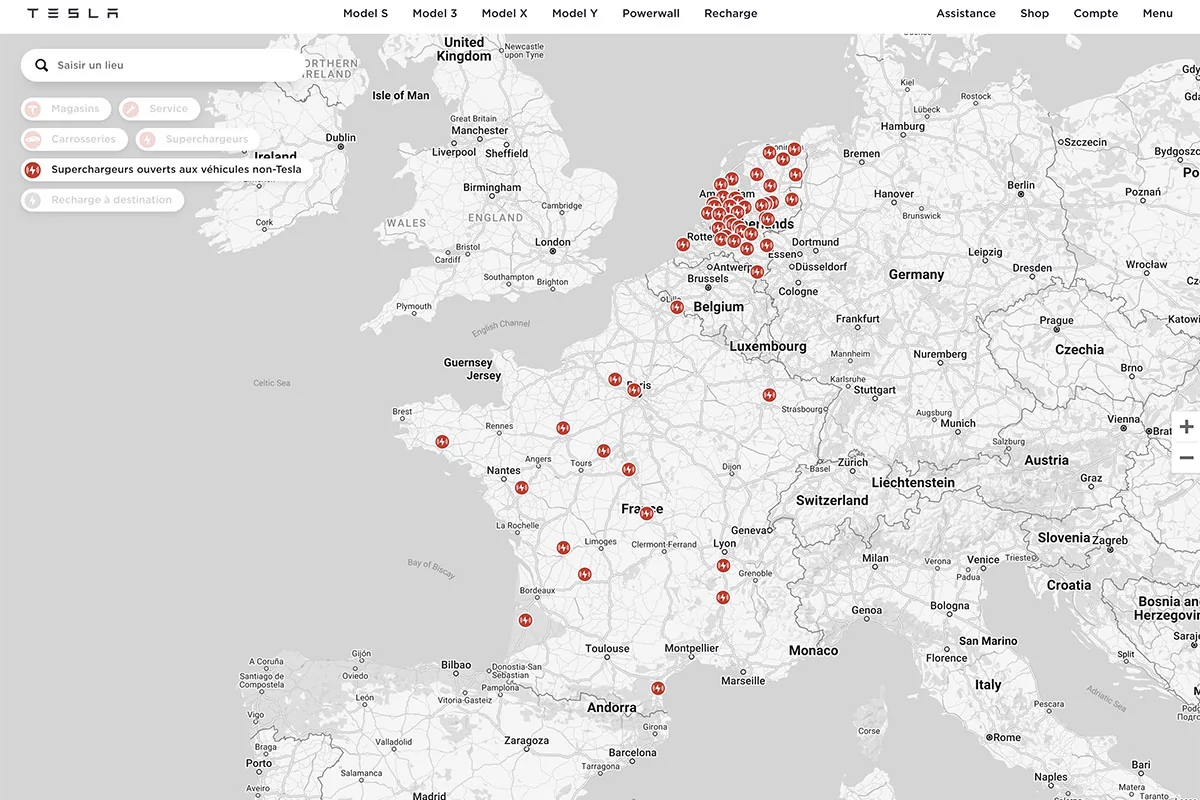Select the Supercharger marker west of Rotterdam
The height and width of the screenshot is (800, 1200).
point(682,244)
